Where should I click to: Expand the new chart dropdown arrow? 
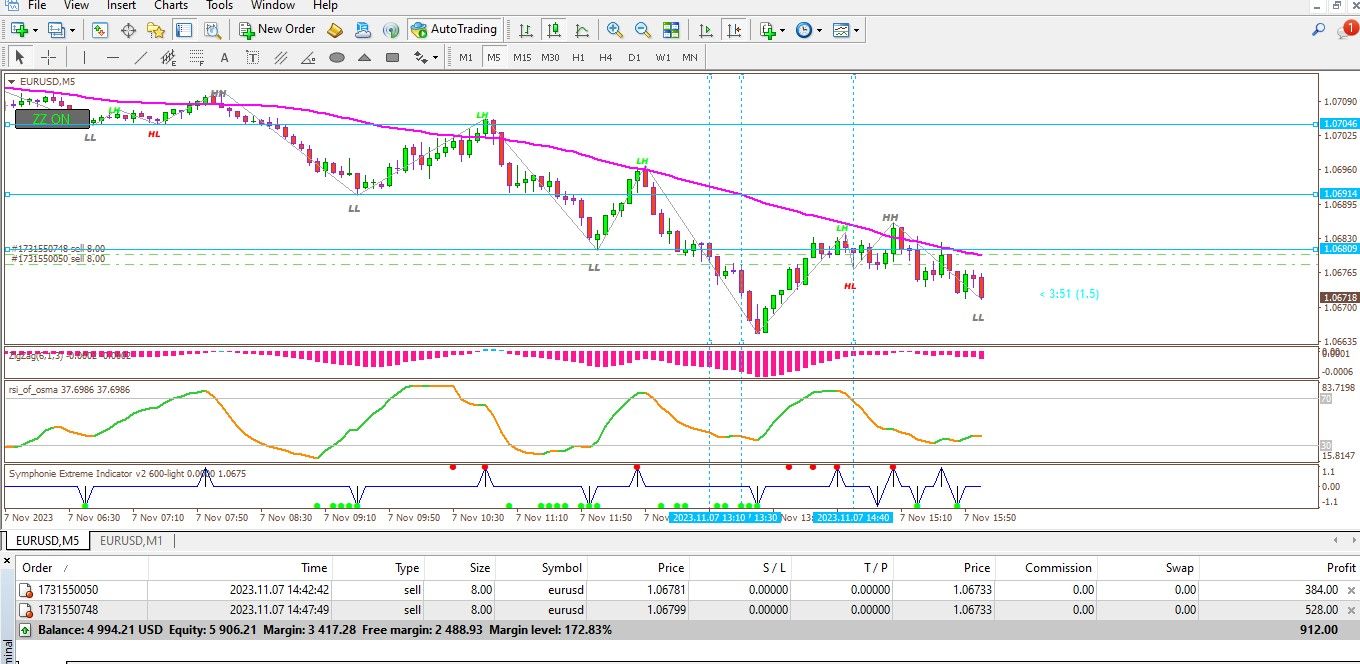pos(35,30)
